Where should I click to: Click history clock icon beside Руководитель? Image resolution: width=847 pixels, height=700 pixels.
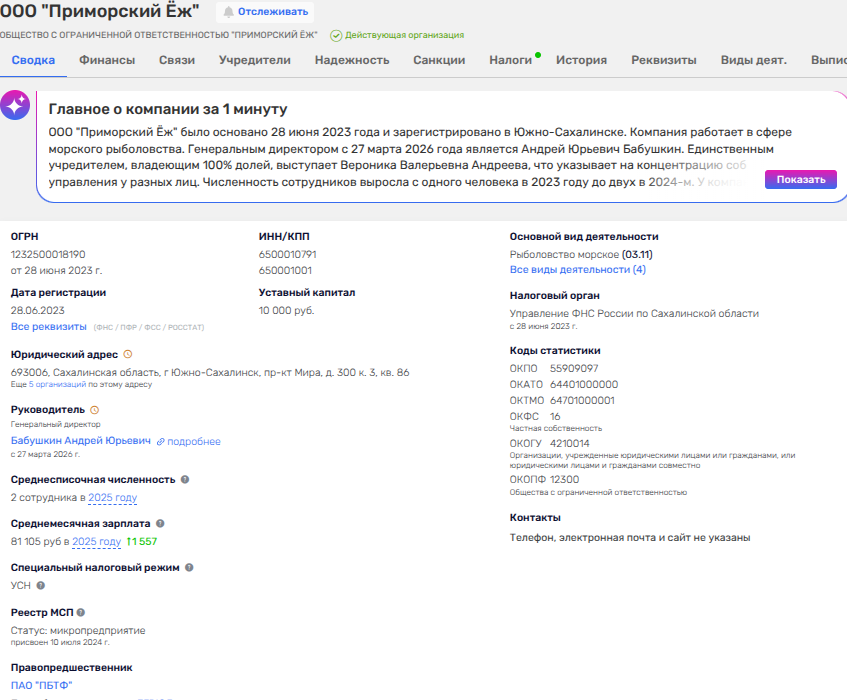[x=94, y=410]
